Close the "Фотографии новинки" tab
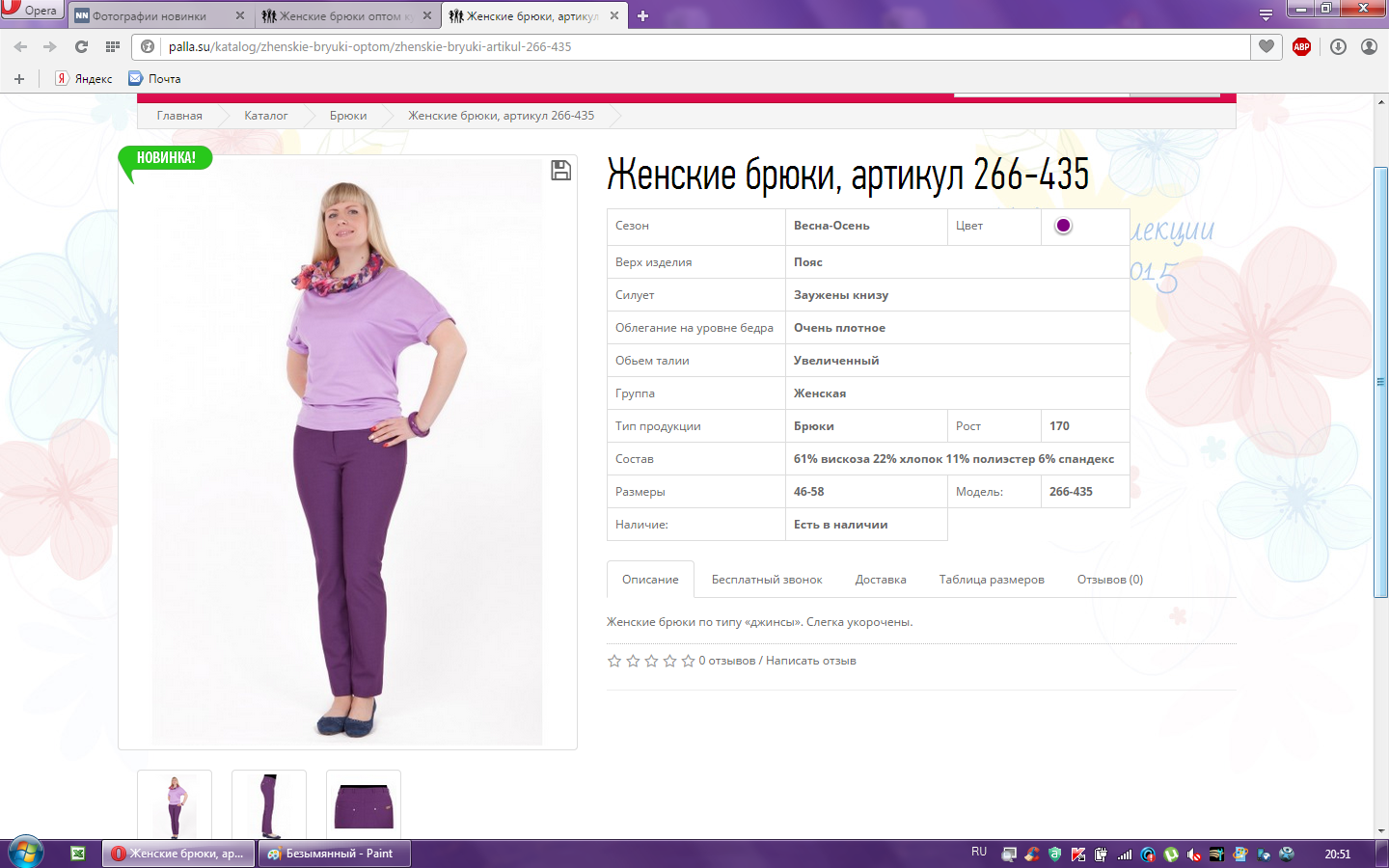The image size is (1389, 868). coord(240,15)
